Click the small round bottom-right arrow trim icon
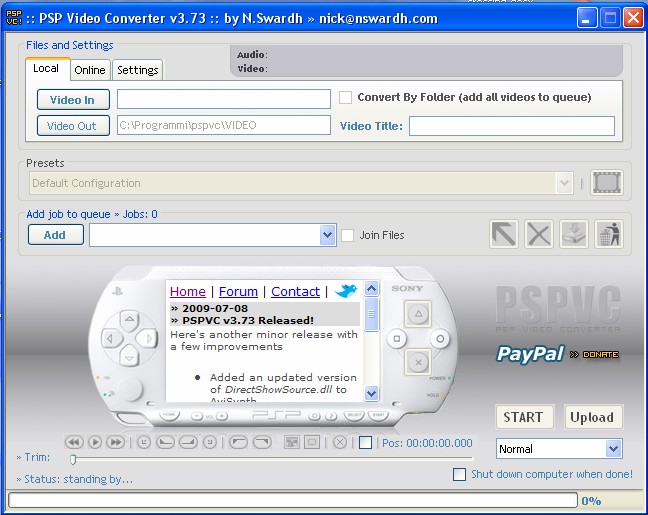 (x=210, y=442)
